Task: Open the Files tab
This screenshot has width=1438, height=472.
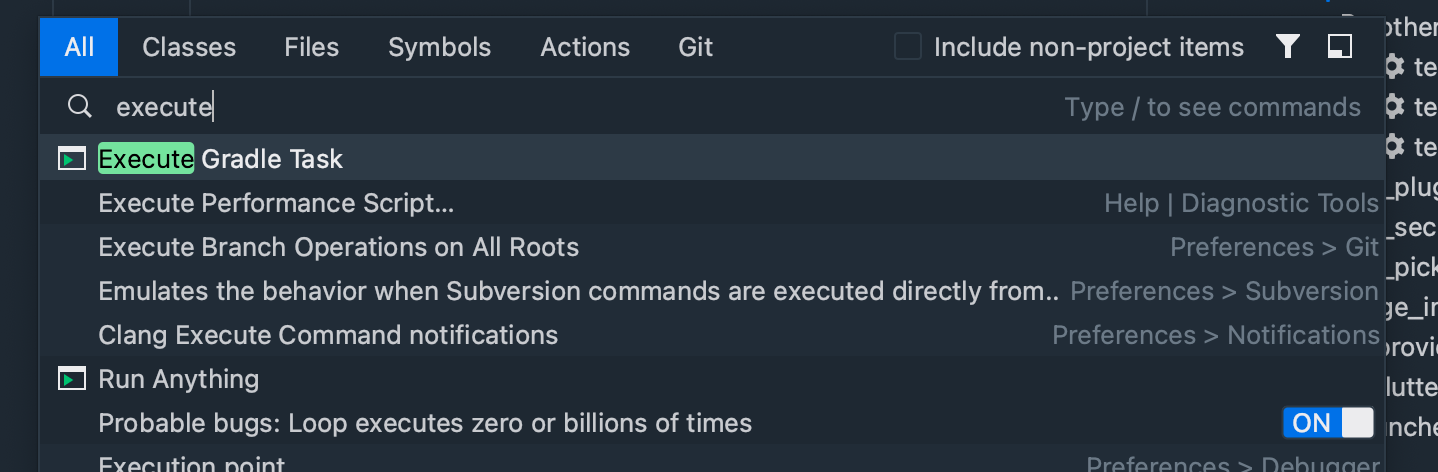Action: (x=312, y=47)
